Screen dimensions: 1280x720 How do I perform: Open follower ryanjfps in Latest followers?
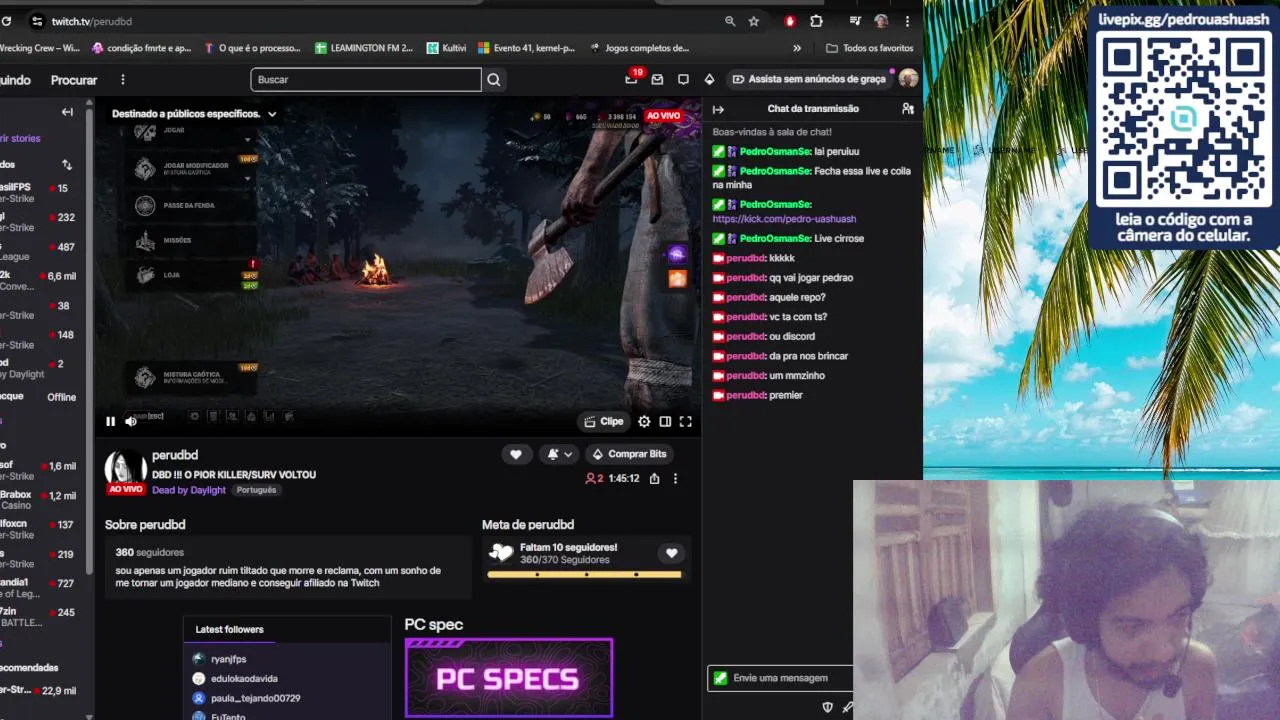[x=228, y=659]
